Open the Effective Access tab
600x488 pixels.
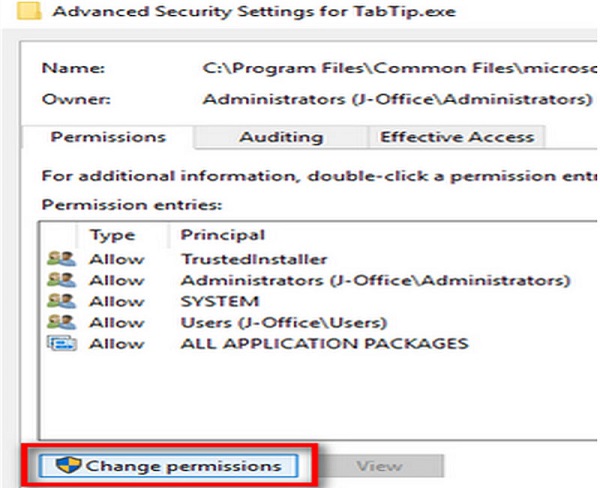coord(456,137)
